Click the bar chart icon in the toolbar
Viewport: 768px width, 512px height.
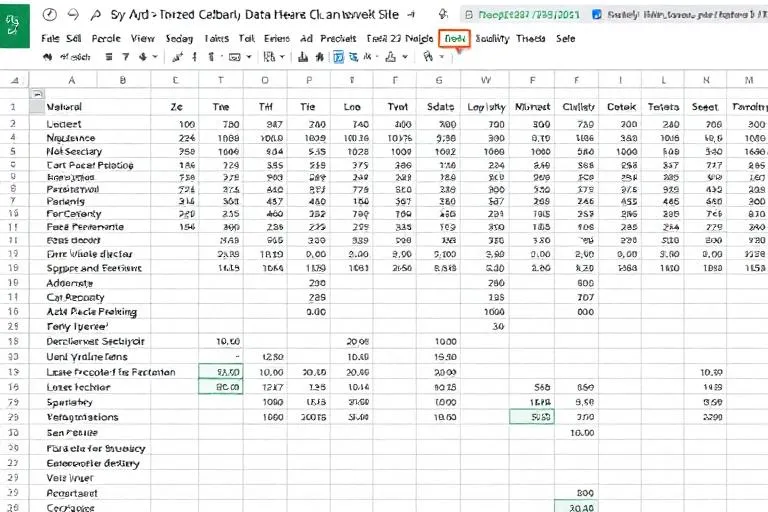tap(303, 57)
